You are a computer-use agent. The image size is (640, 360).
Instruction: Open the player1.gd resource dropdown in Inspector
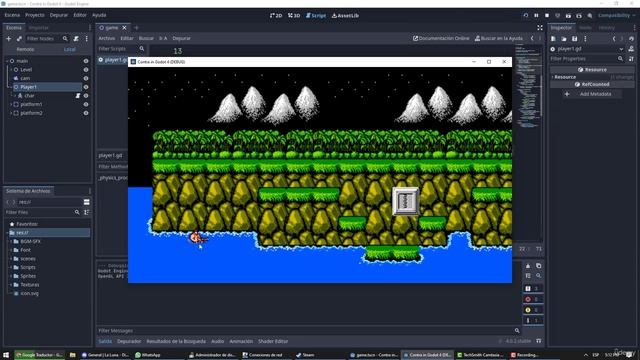621,49
